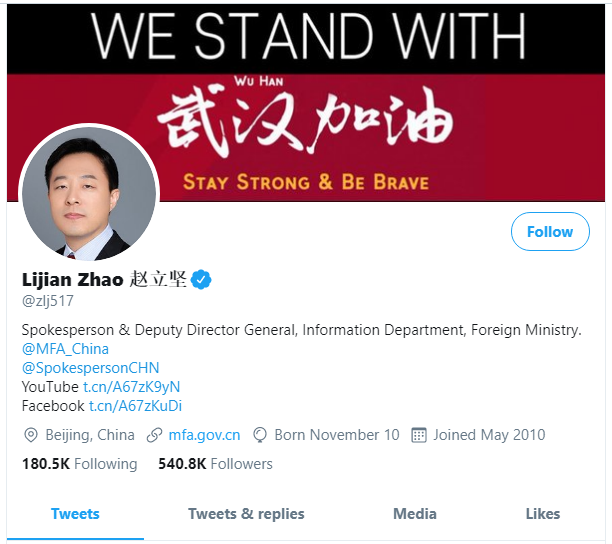Click the birthday balloon icon

click(260, 435)
